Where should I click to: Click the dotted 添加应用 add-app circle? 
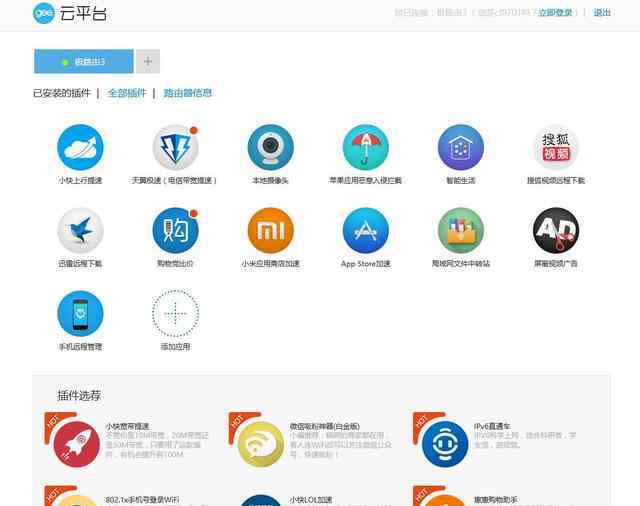pyautogui.click(x=176, y=314)
